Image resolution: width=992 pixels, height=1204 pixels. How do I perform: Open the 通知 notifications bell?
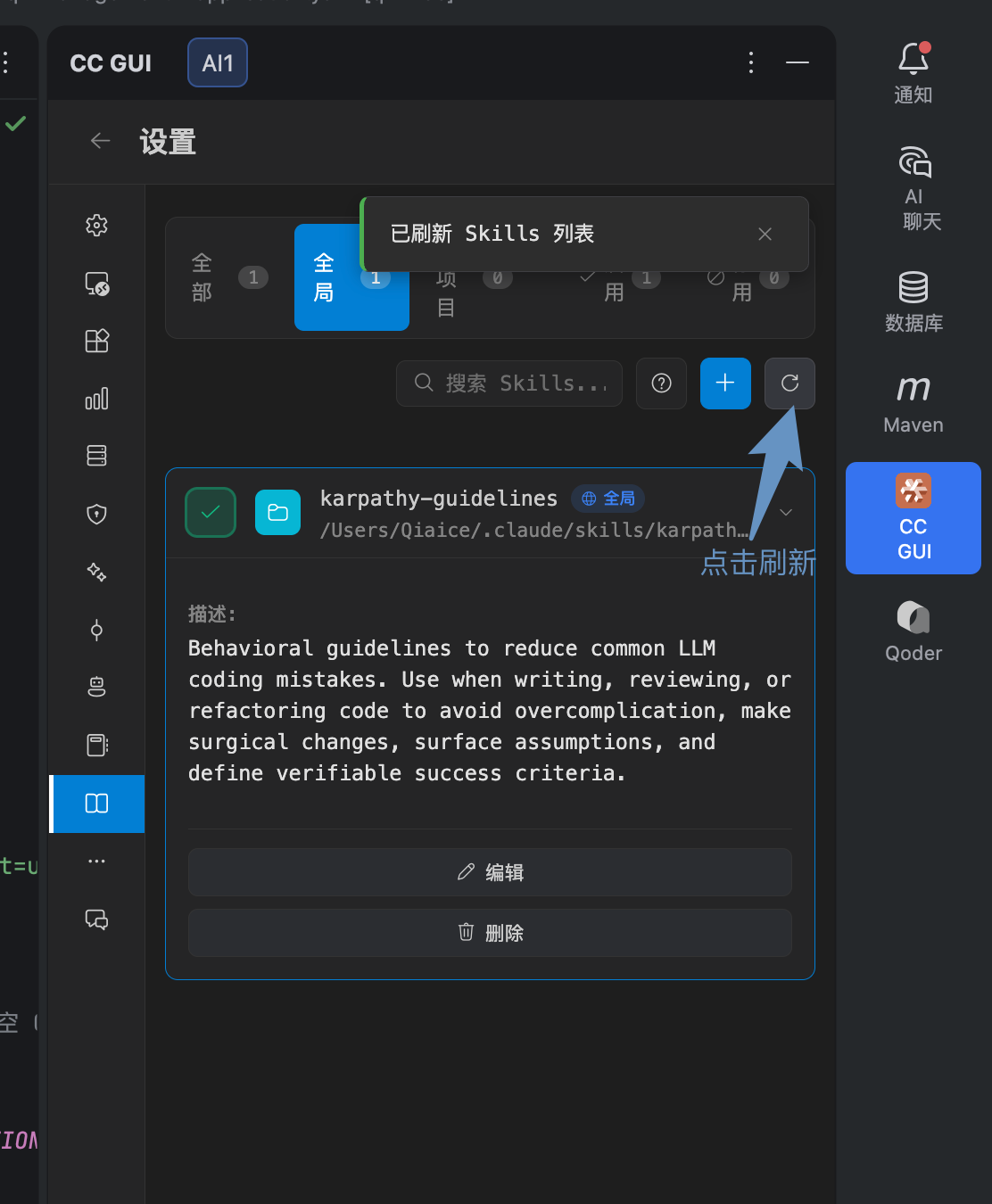coord(913,73)
